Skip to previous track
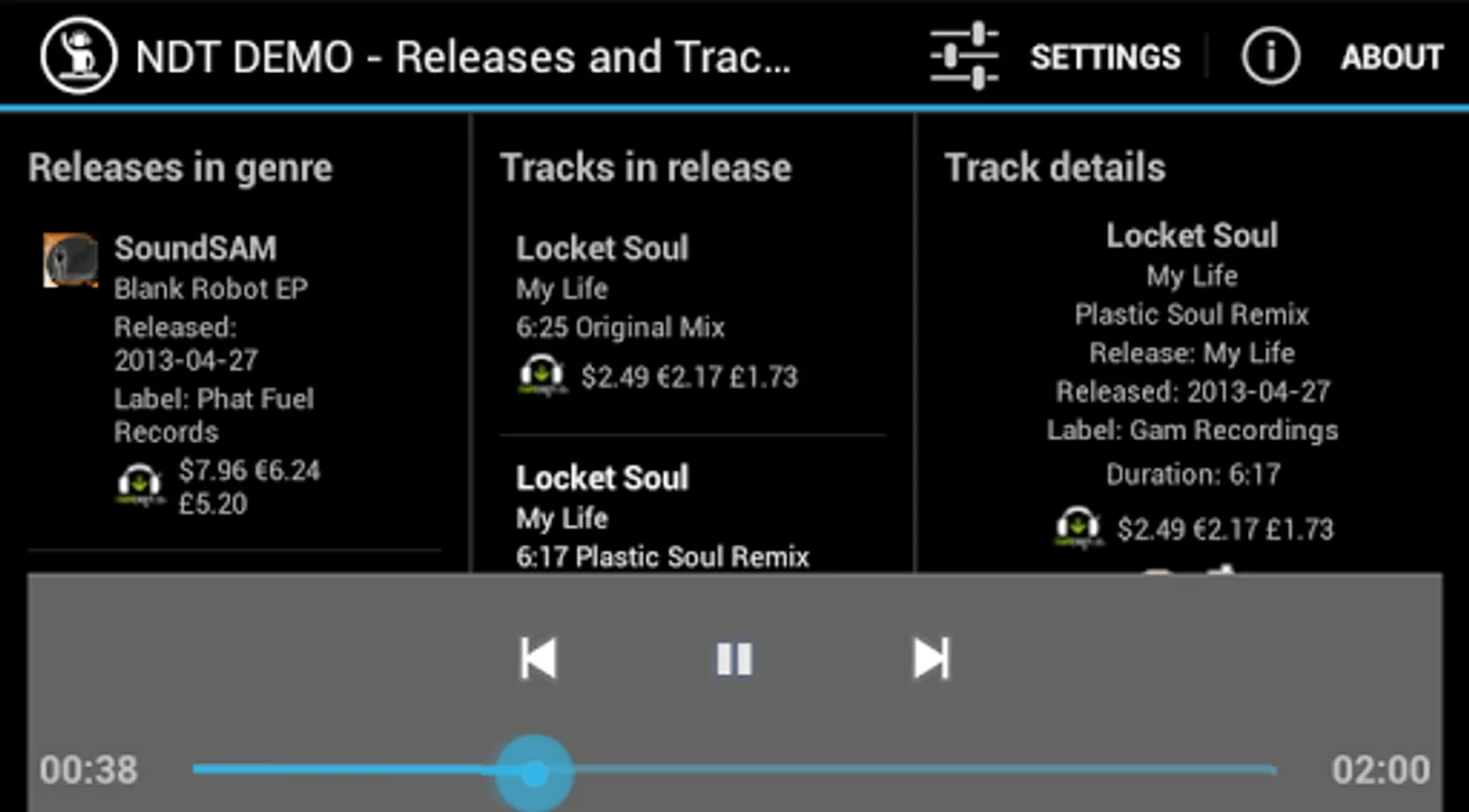This screenshot has width=1469, height=812. 539,658
